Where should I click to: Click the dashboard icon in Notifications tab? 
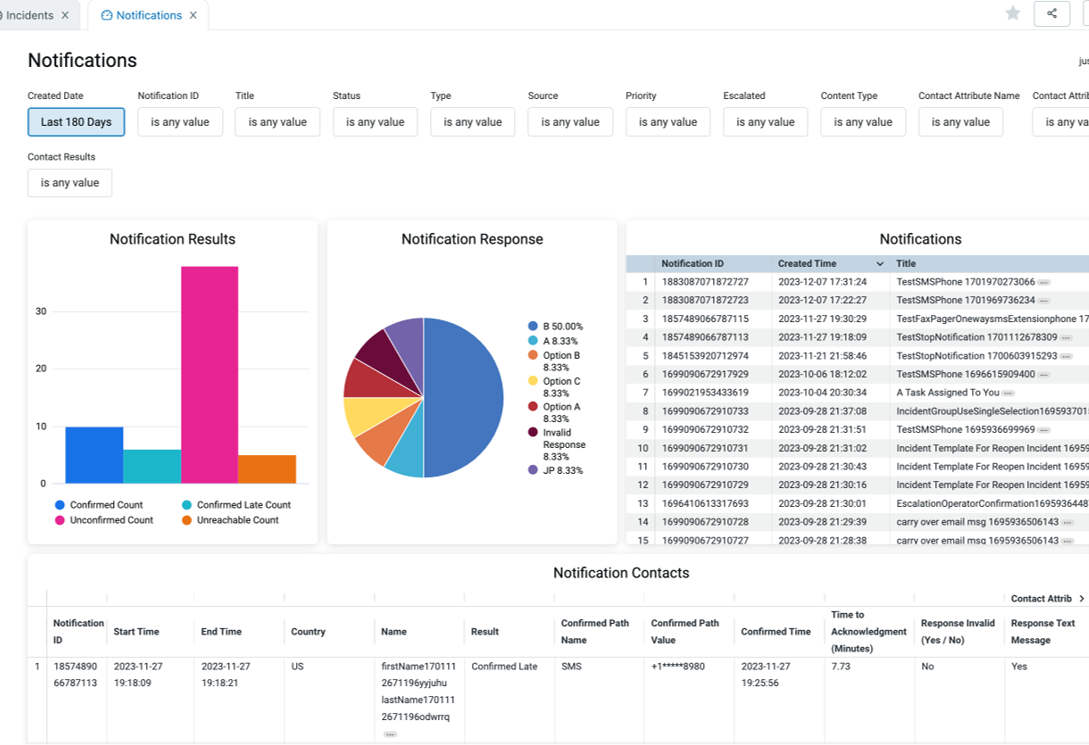click(106, 15)
